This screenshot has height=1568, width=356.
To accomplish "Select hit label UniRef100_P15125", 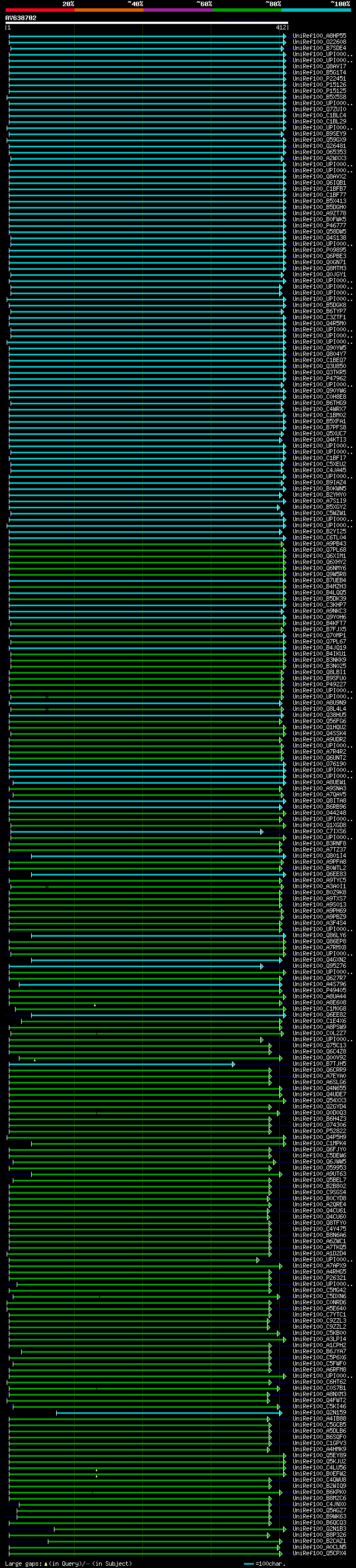I will (319, 91).
